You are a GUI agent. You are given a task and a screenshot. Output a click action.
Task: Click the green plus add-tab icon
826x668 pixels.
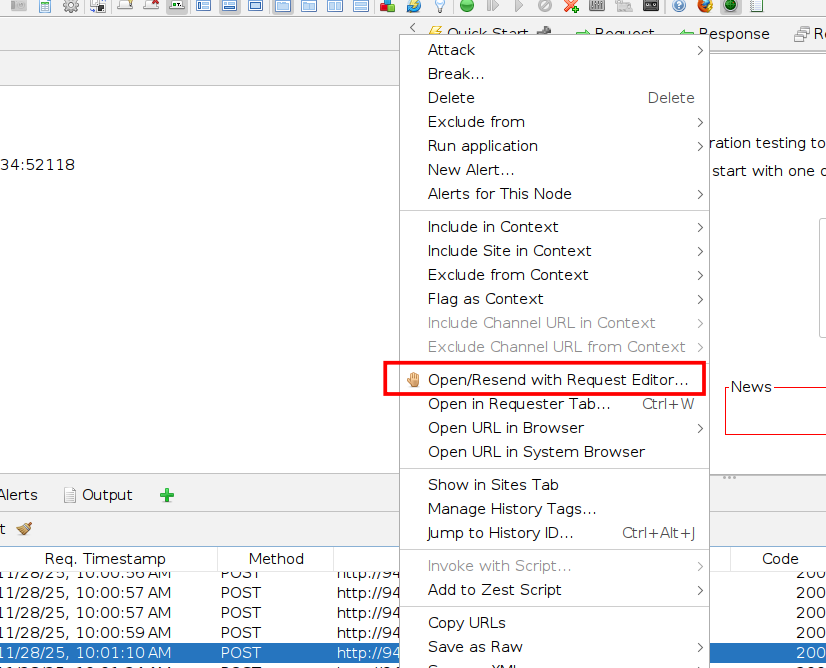[167, 495]
